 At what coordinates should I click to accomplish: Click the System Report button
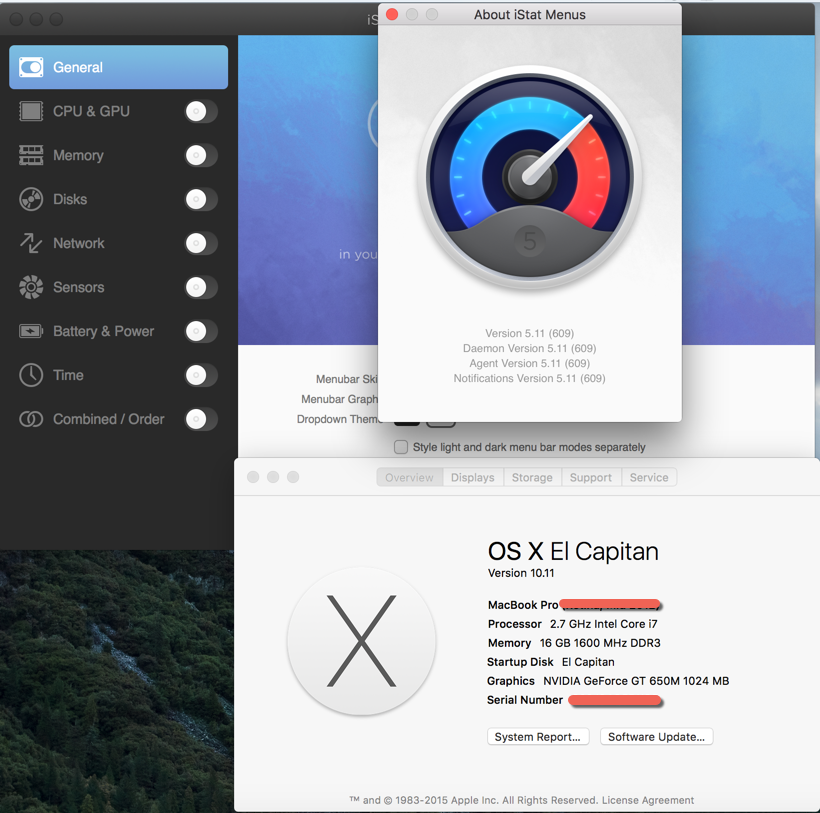pos(537,737)
